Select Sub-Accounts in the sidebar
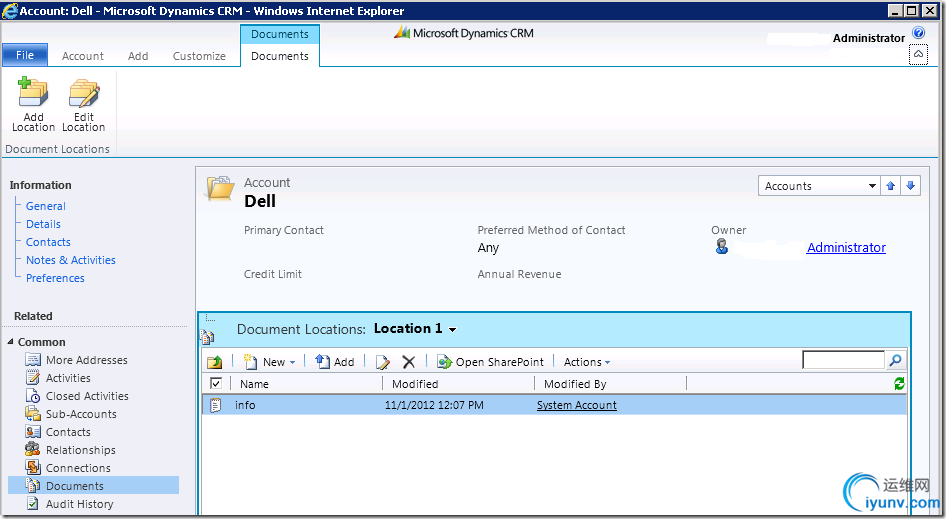 [81, 414]
